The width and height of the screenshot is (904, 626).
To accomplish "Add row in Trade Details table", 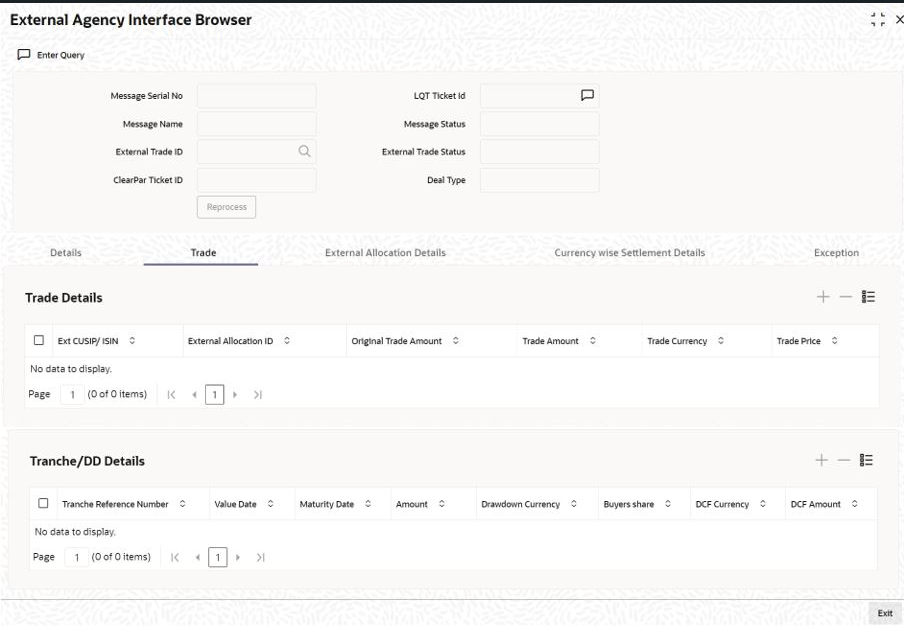I will pos(821,297).
